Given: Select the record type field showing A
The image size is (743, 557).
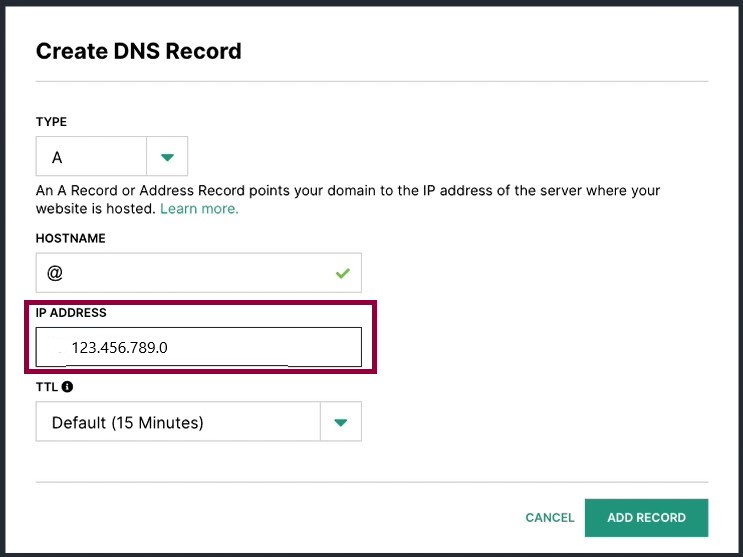Looking at the screenshot, I should 91,156.
